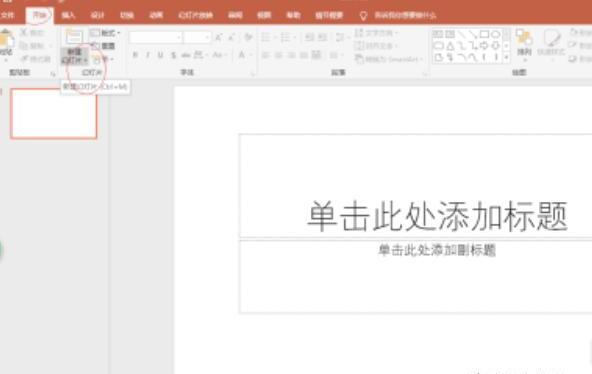Open the slide Layout (版式) dropdown
This screenshot has width=592, height=374.
(x=105, y=33)
